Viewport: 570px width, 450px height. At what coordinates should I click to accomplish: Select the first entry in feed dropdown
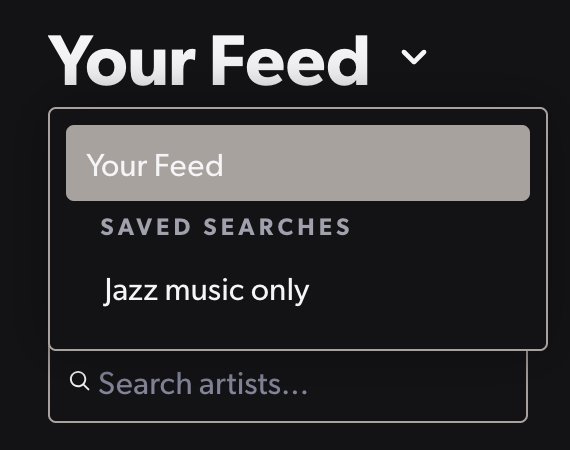click(x=298, y=163)
